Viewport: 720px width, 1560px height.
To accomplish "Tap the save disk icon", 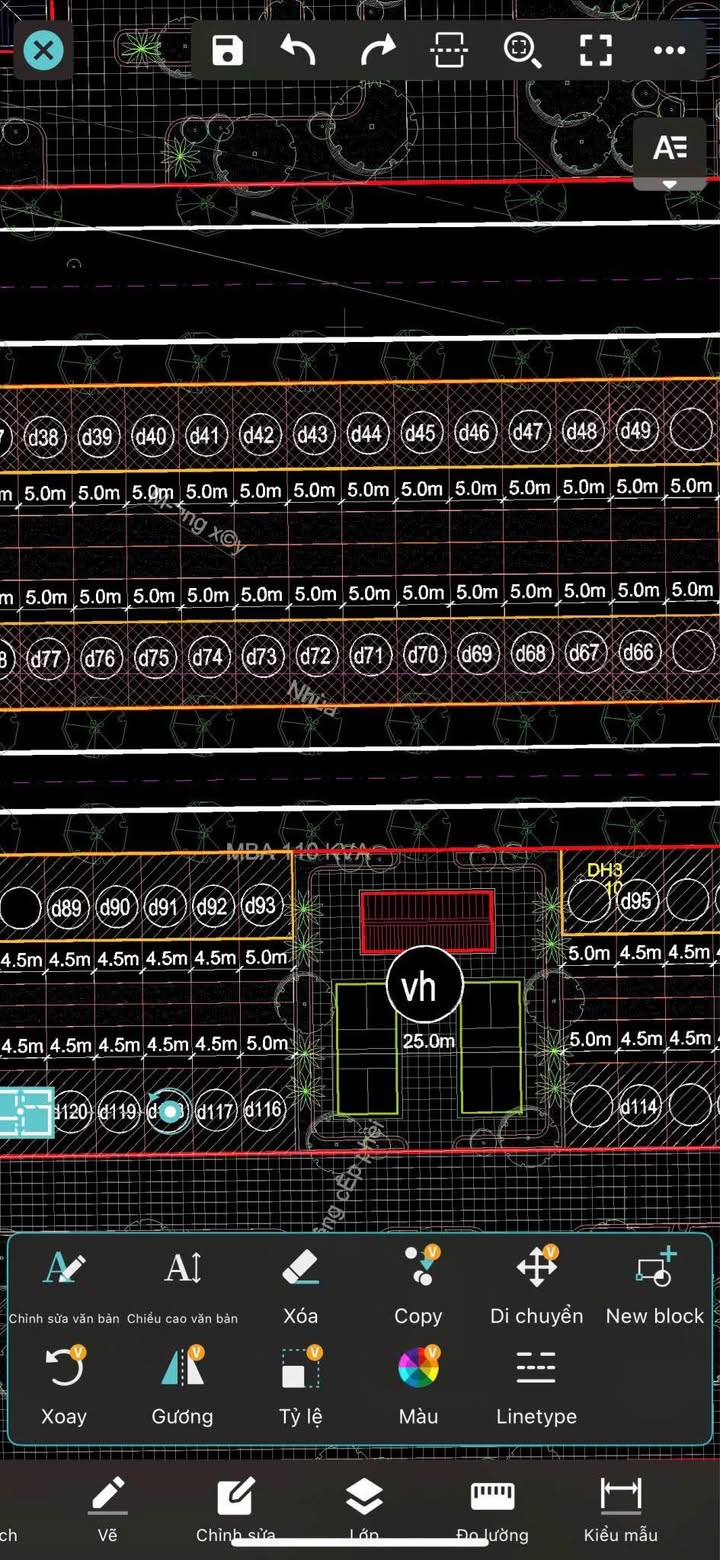I will [x=228, y=50].
